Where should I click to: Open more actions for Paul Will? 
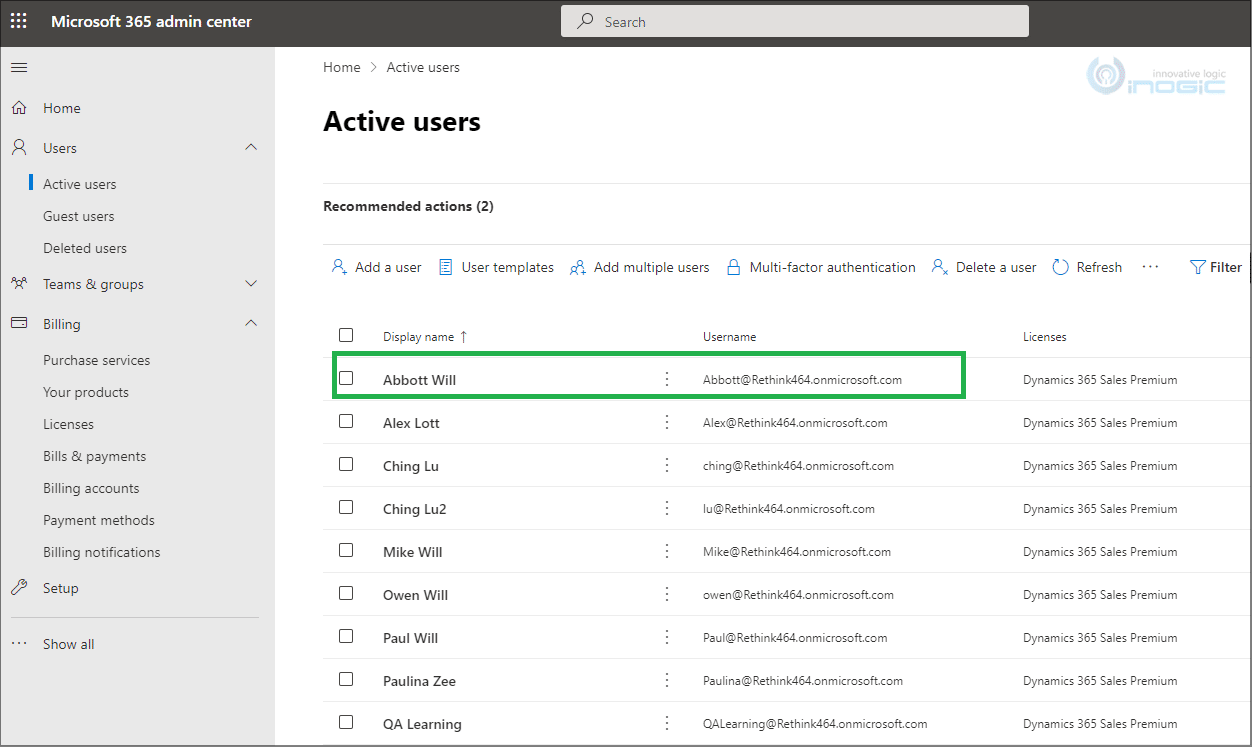click(x=667, y=638)
